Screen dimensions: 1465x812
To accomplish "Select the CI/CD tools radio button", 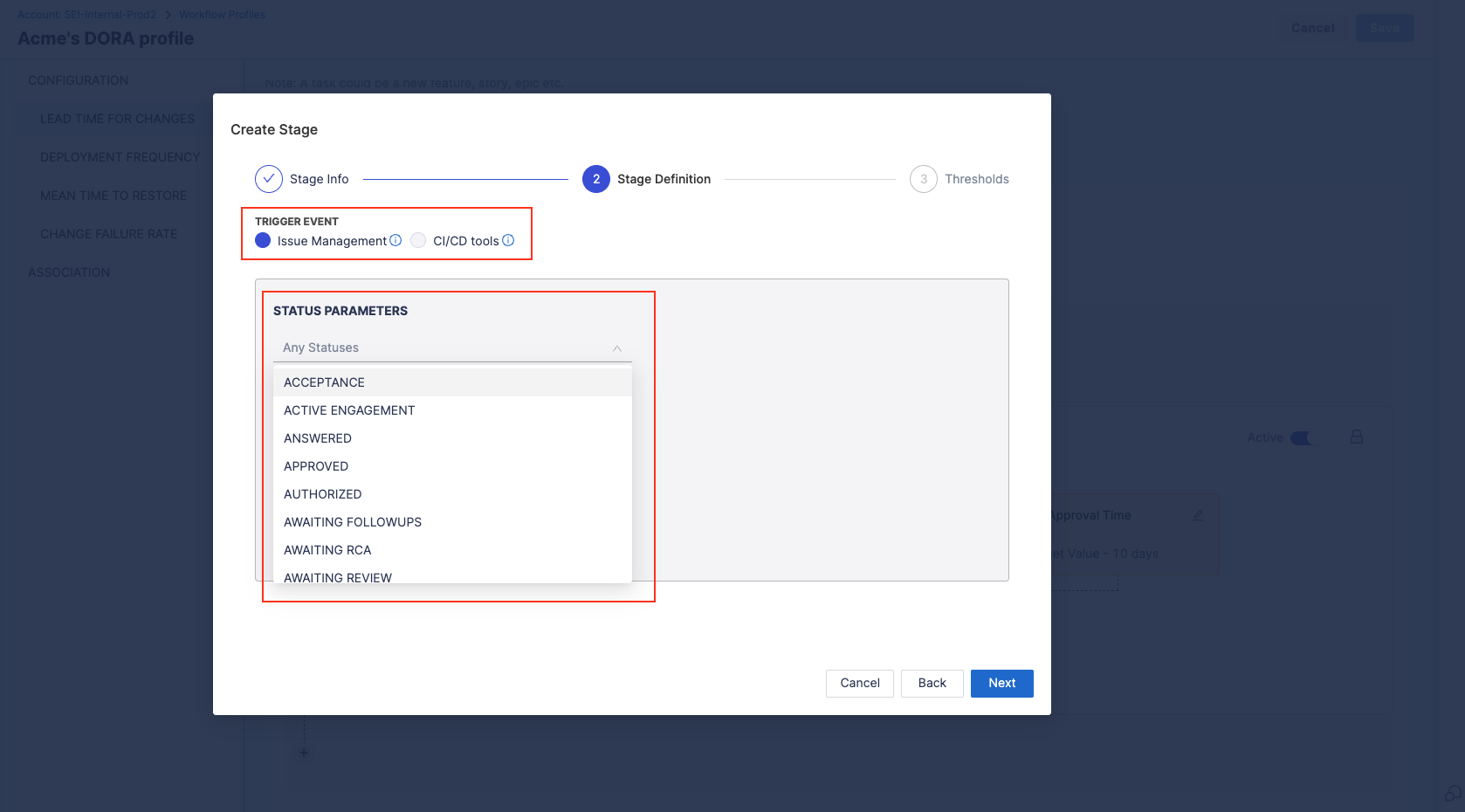I will [418, 240].
